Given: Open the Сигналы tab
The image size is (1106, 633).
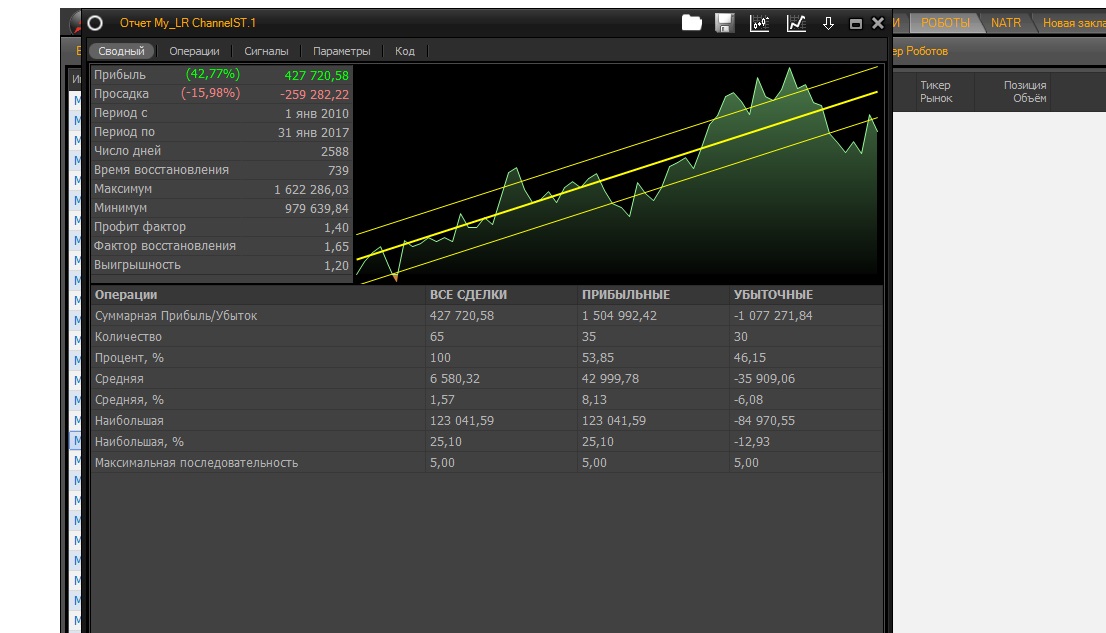Looking at the screenshot, I should (x=266, y=51).
